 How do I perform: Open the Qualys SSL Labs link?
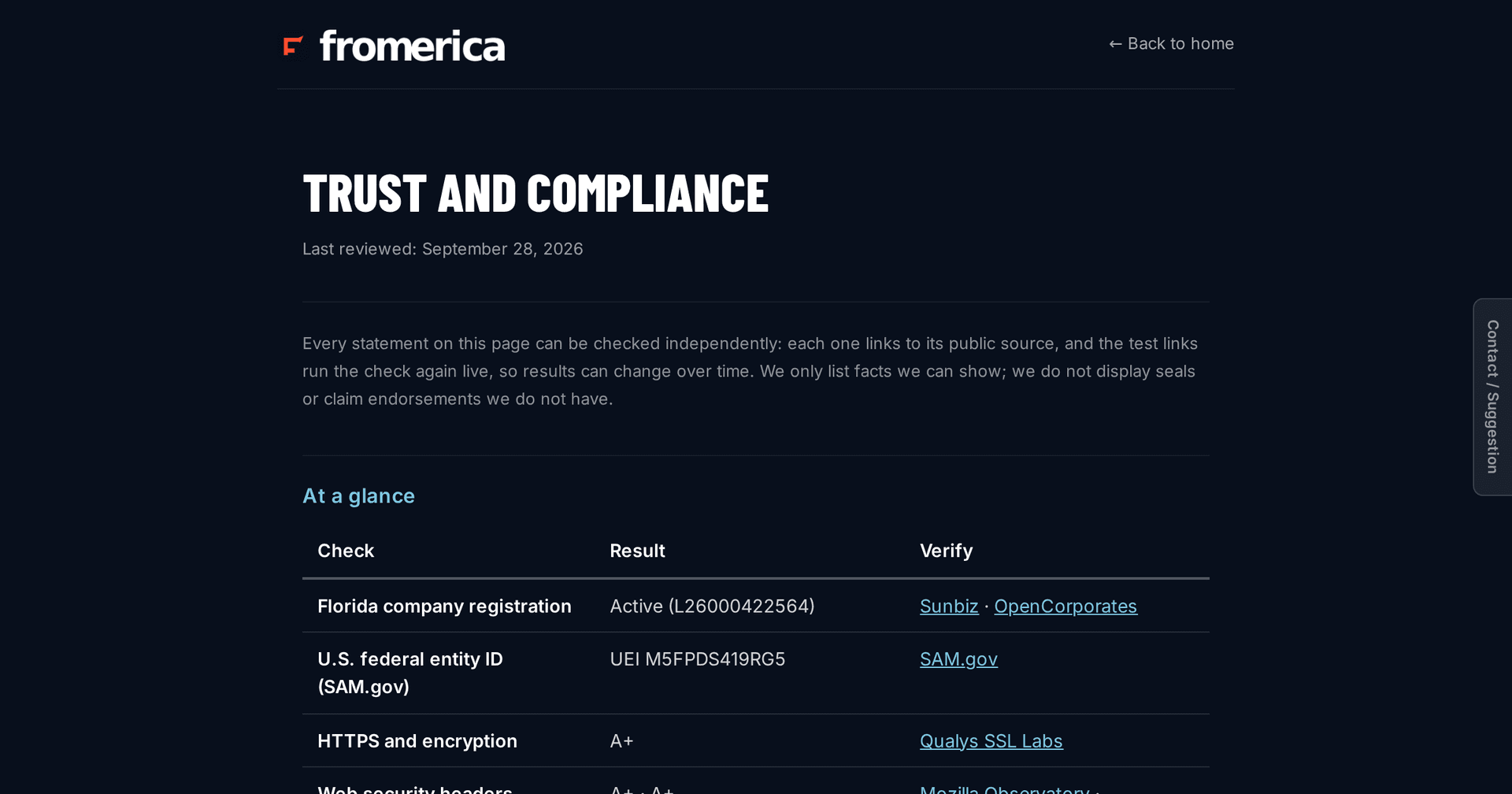pyautogui.click(x=991, y=741)
